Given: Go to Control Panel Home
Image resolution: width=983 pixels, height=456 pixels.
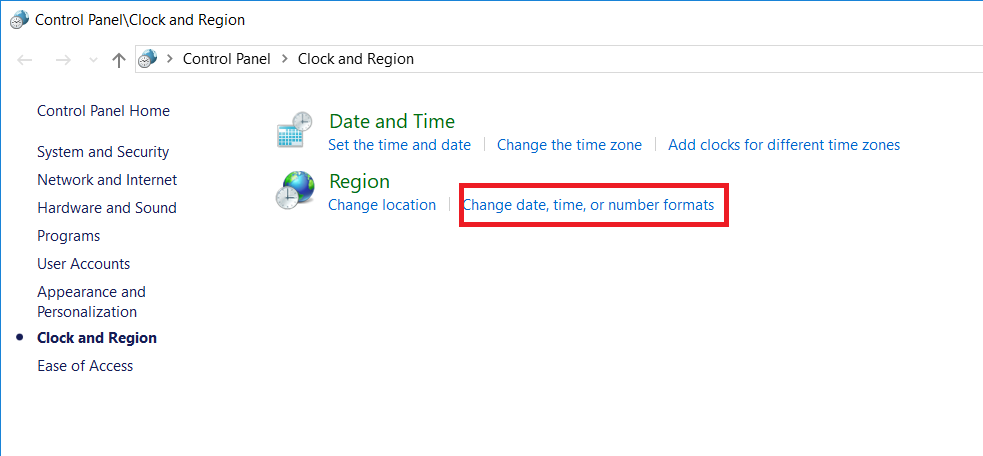Looking at the screenshot, I should [x=103, y=111].
